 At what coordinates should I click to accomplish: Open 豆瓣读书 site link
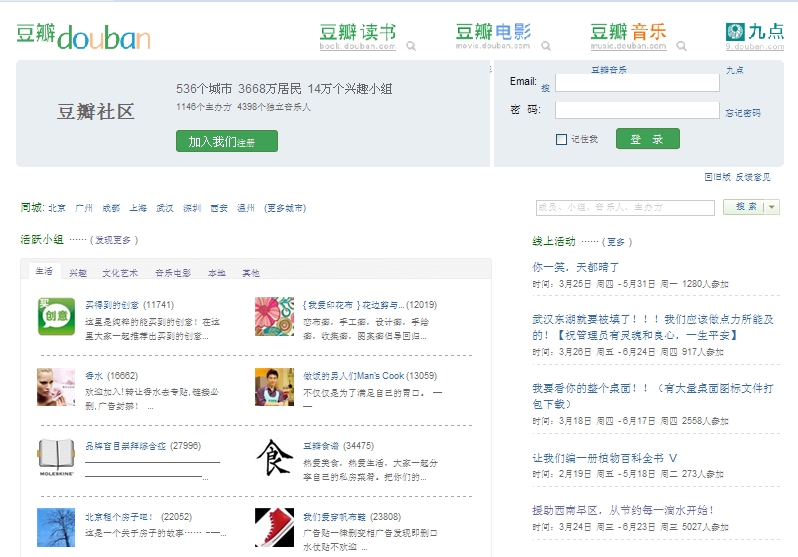357,36
